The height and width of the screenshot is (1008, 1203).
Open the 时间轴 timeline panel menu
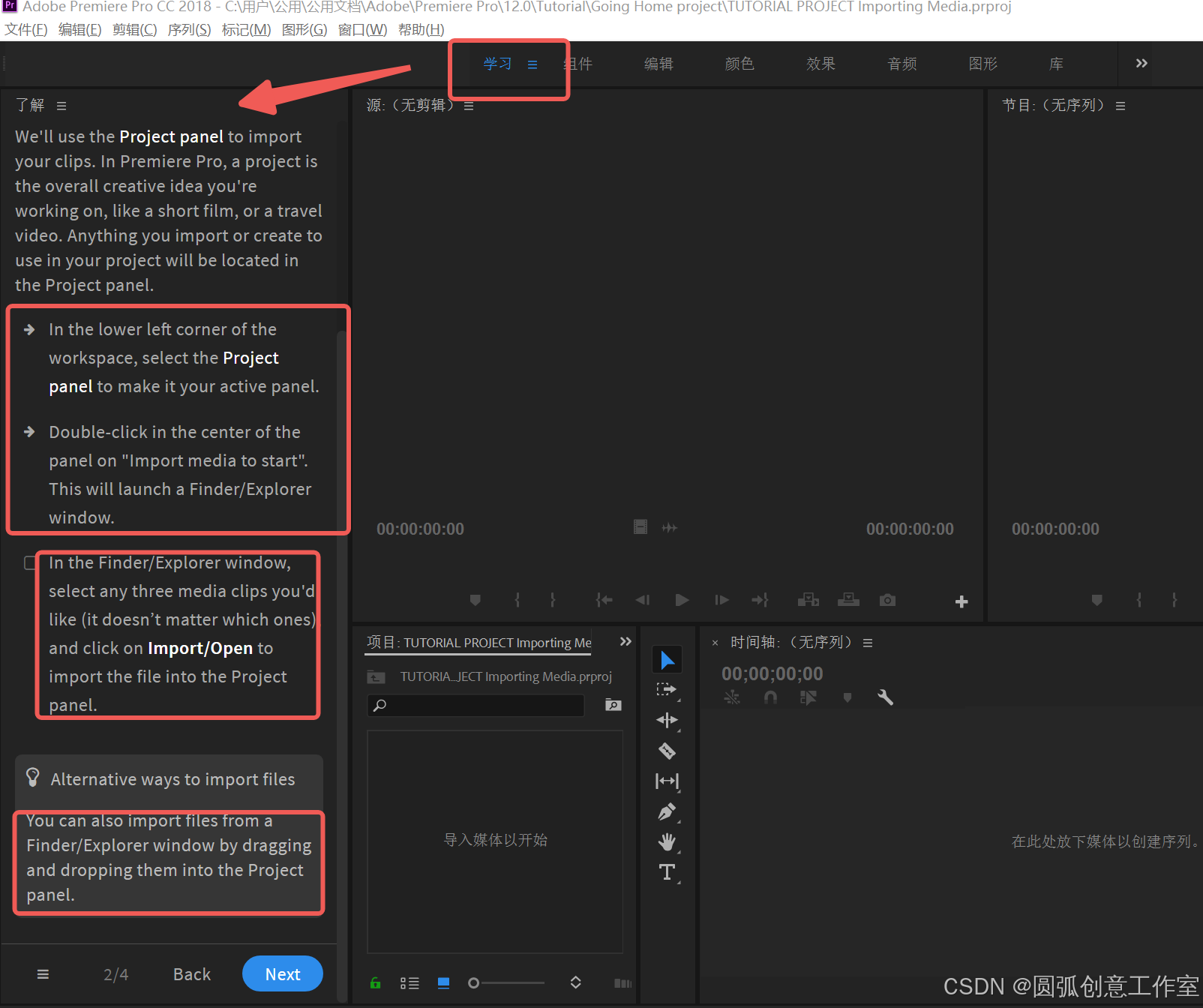coord(868,643)
